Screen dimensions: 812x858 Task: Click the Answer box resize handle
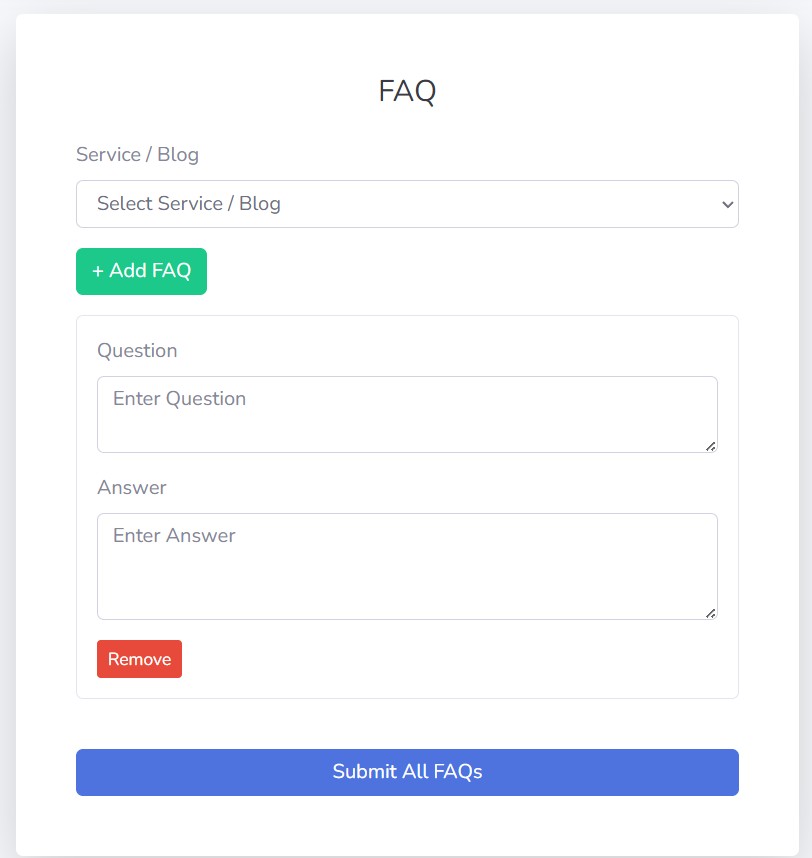(711, 613)
